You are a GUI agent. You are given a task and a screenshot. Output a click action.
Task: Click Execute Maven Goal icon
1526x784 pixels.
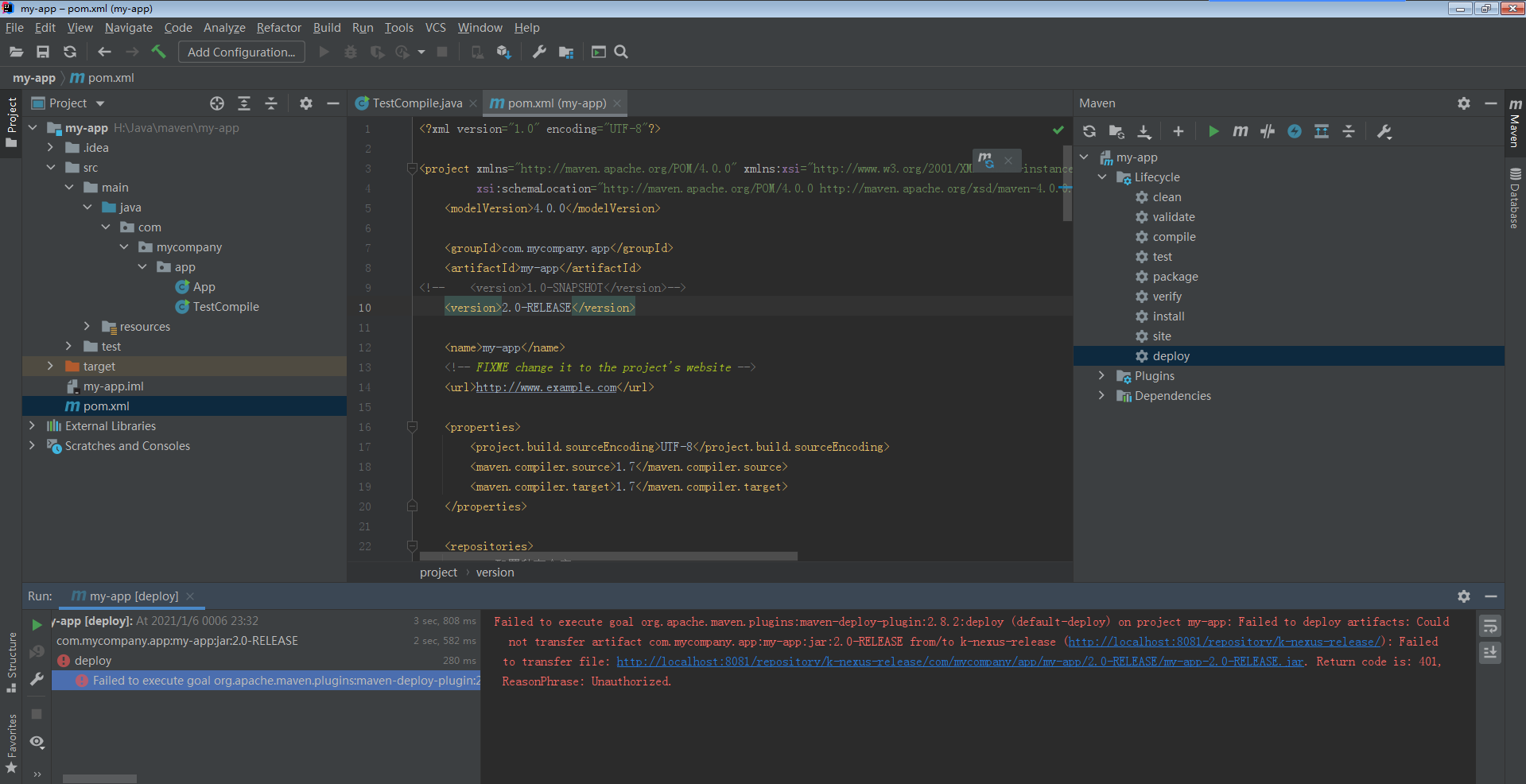coord(1240,132)
